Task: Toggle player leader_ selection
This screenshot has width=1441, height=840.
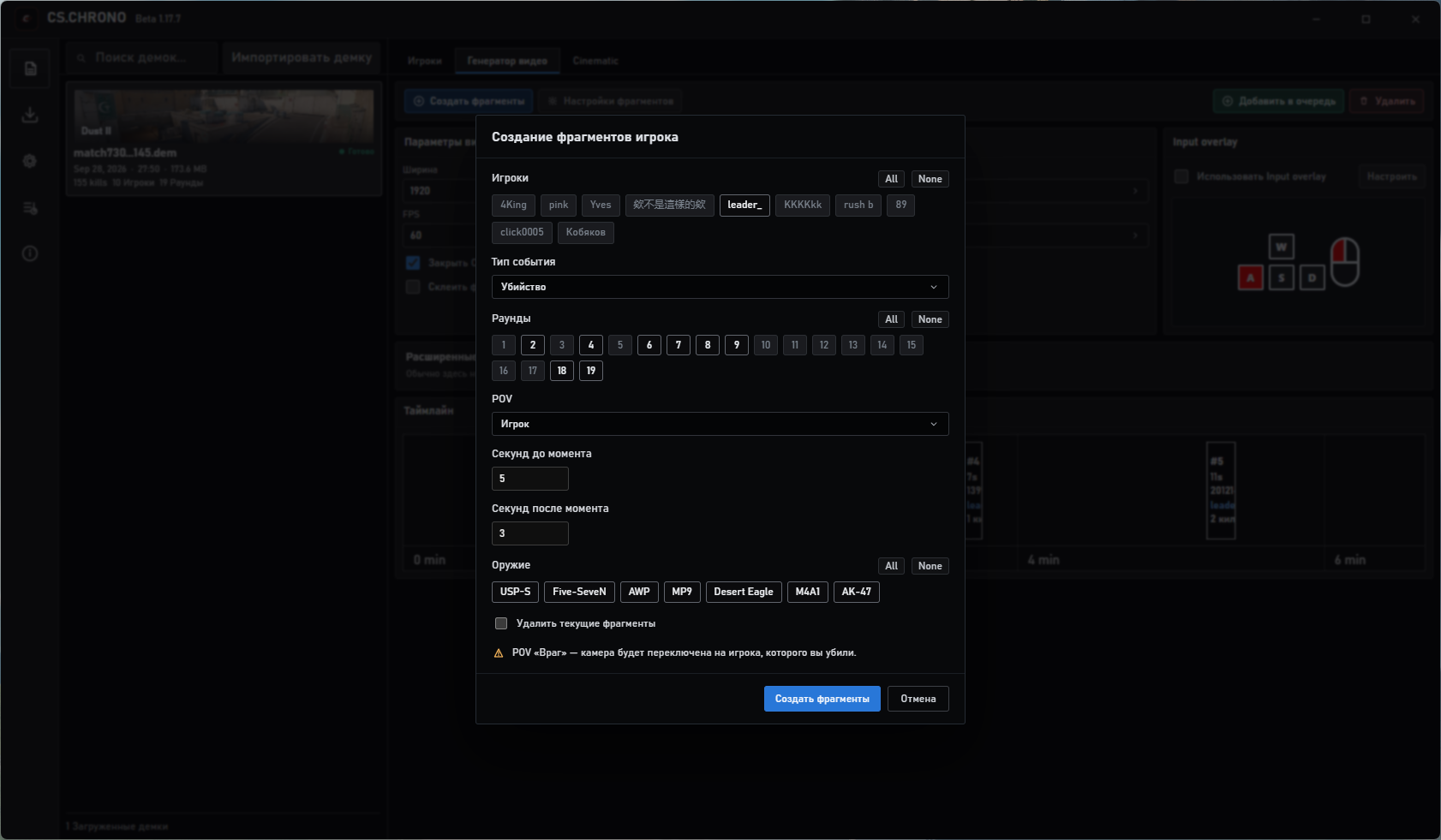Action: coord(744,206)
